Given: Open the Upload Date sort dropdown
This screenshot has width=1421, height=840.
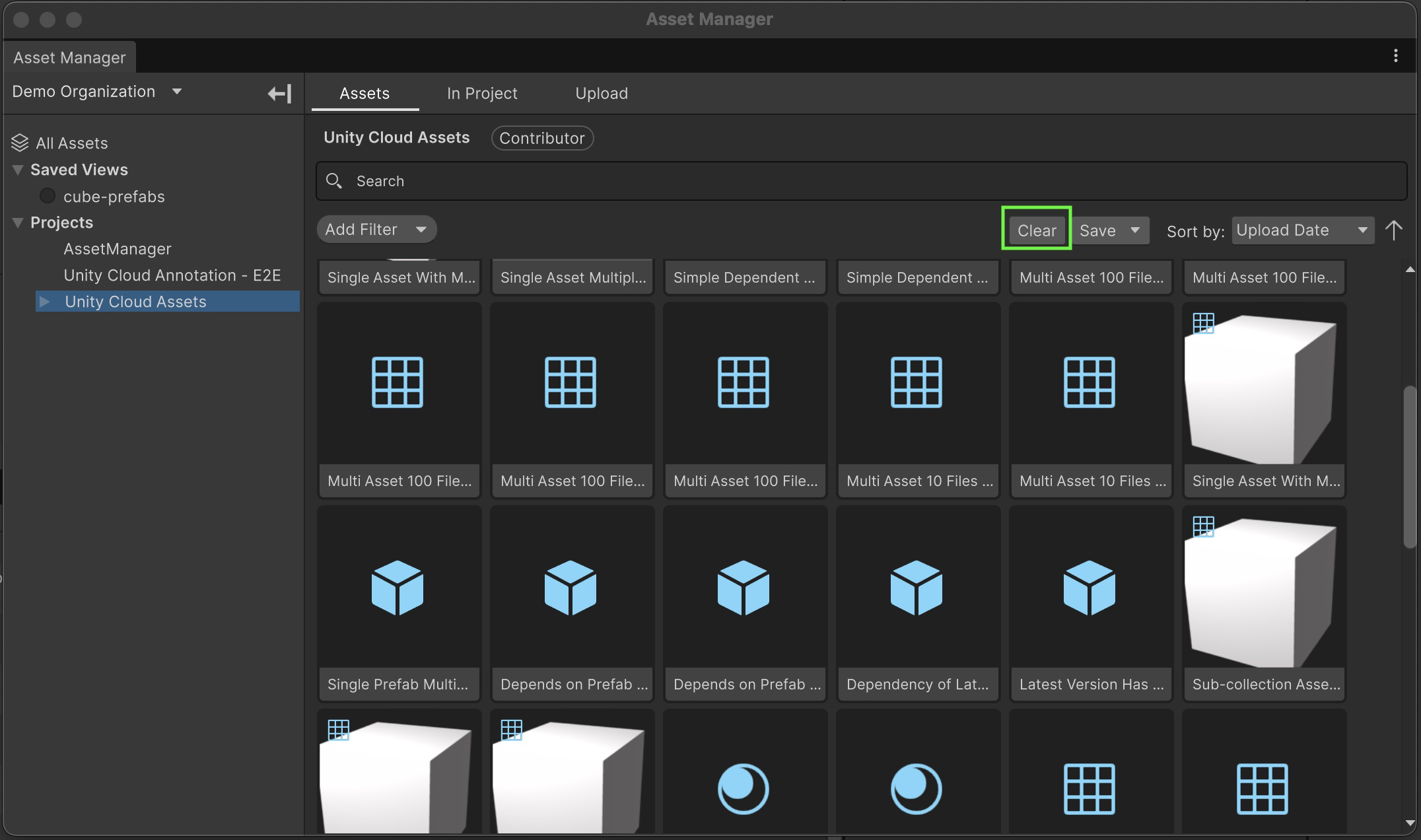Looking at the screenshot, I should coord(1302,230).
